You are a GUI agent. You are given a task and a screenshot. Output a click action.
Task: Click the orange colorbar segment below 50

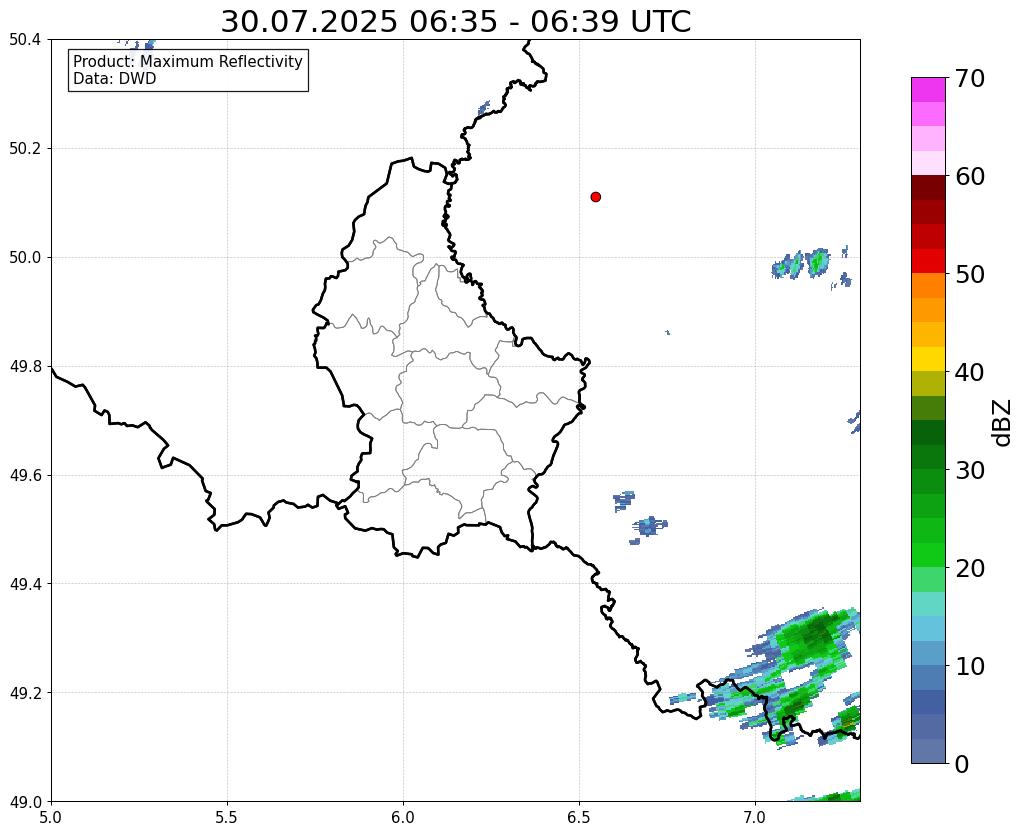[x=928, y=286]
